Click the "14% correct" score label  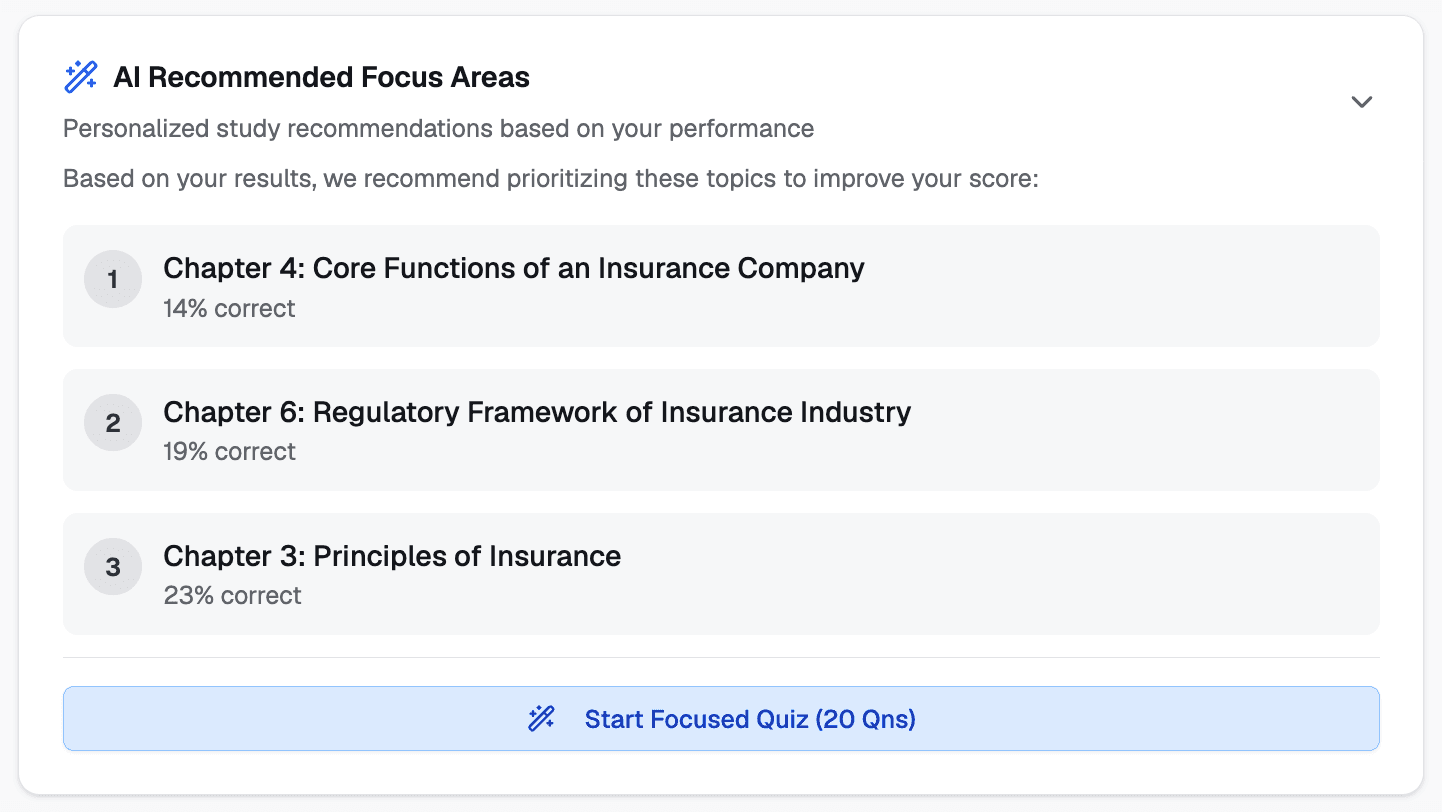pos(229,309)
